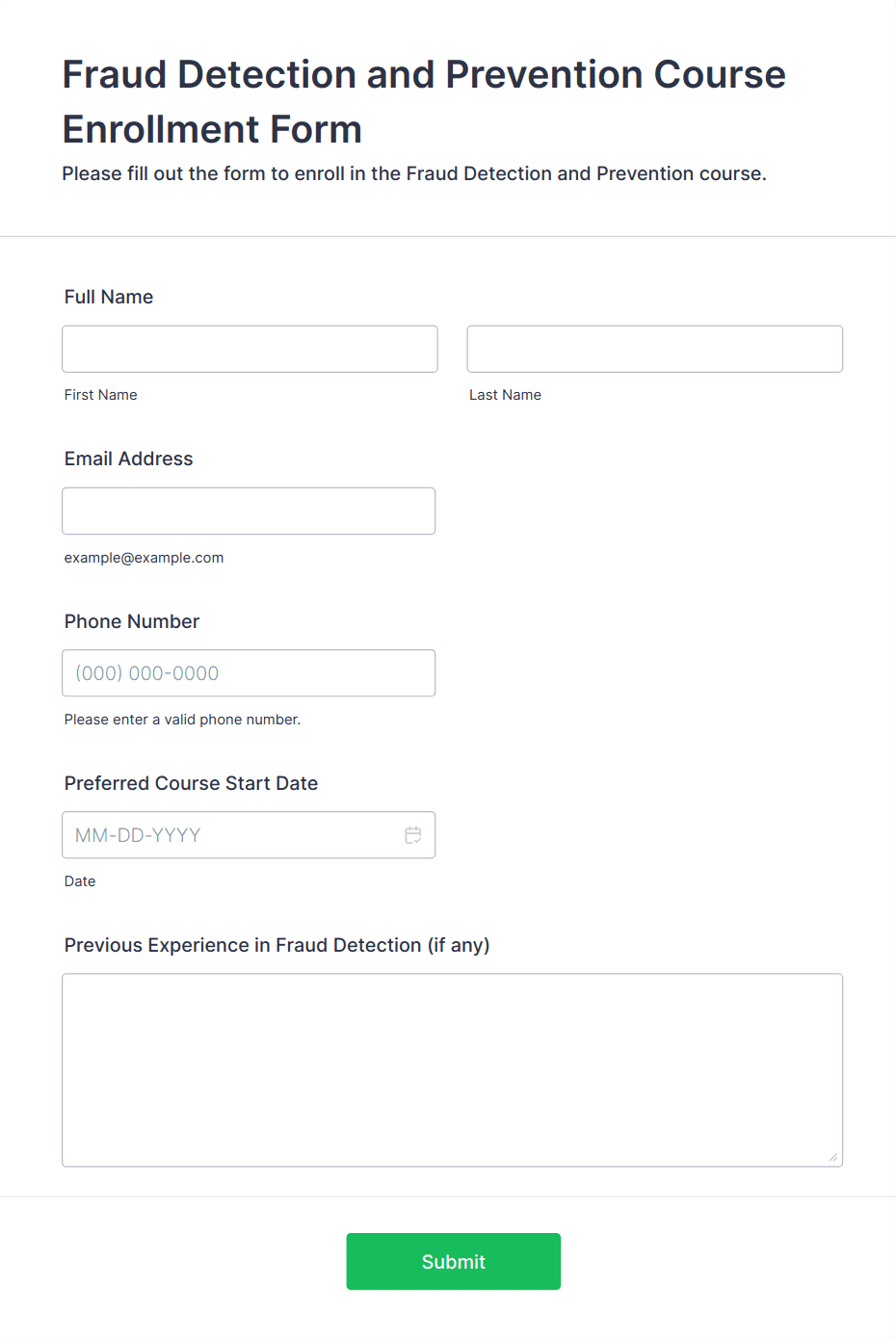Click the Last Name input field
This screenshot has width=896, height=1338.
655,349
